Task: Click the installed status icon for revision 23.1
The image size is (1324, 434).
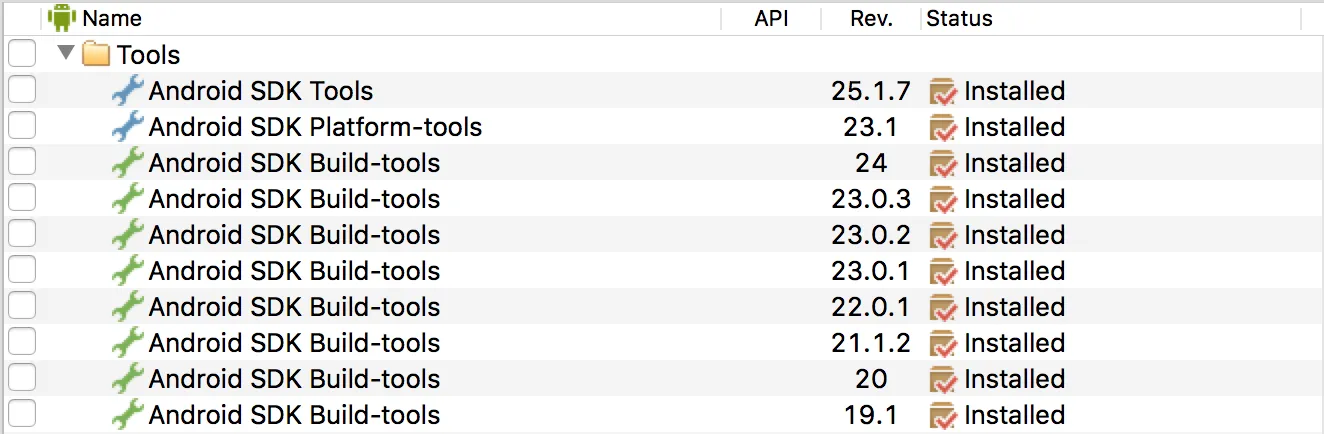Action: (943, 128)
